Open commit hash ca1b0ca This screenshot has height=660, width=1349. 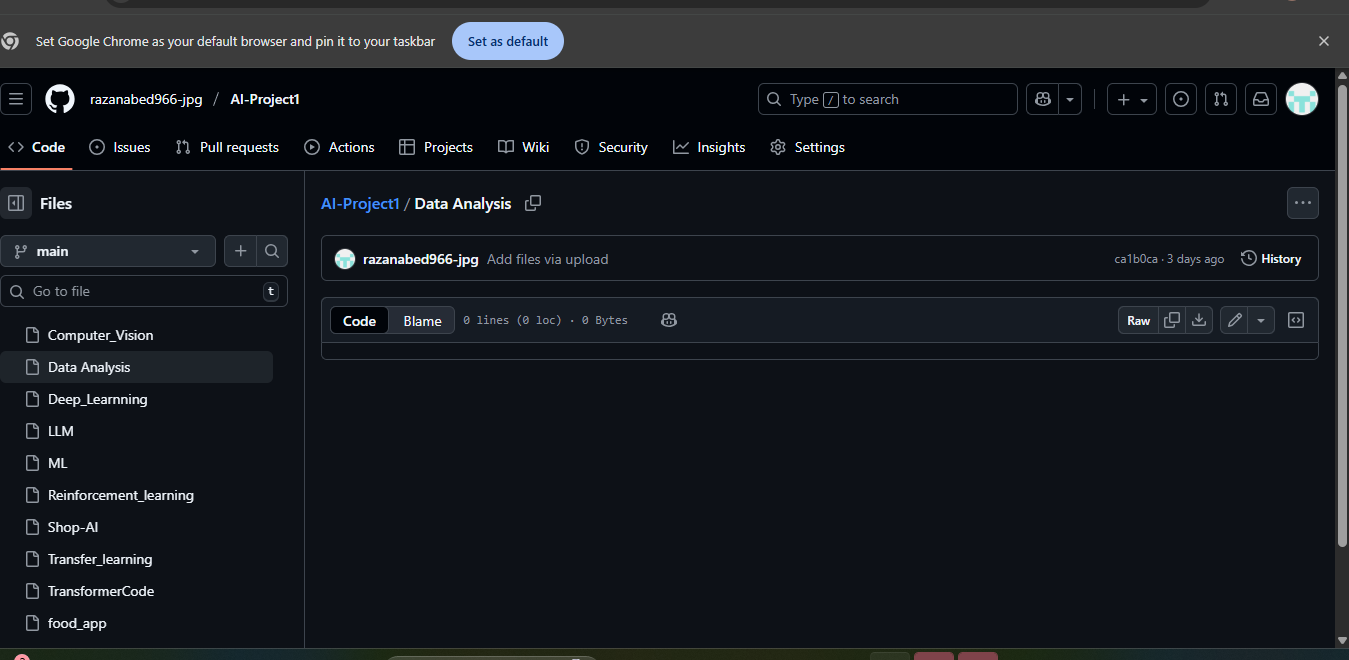point(1136,259)
